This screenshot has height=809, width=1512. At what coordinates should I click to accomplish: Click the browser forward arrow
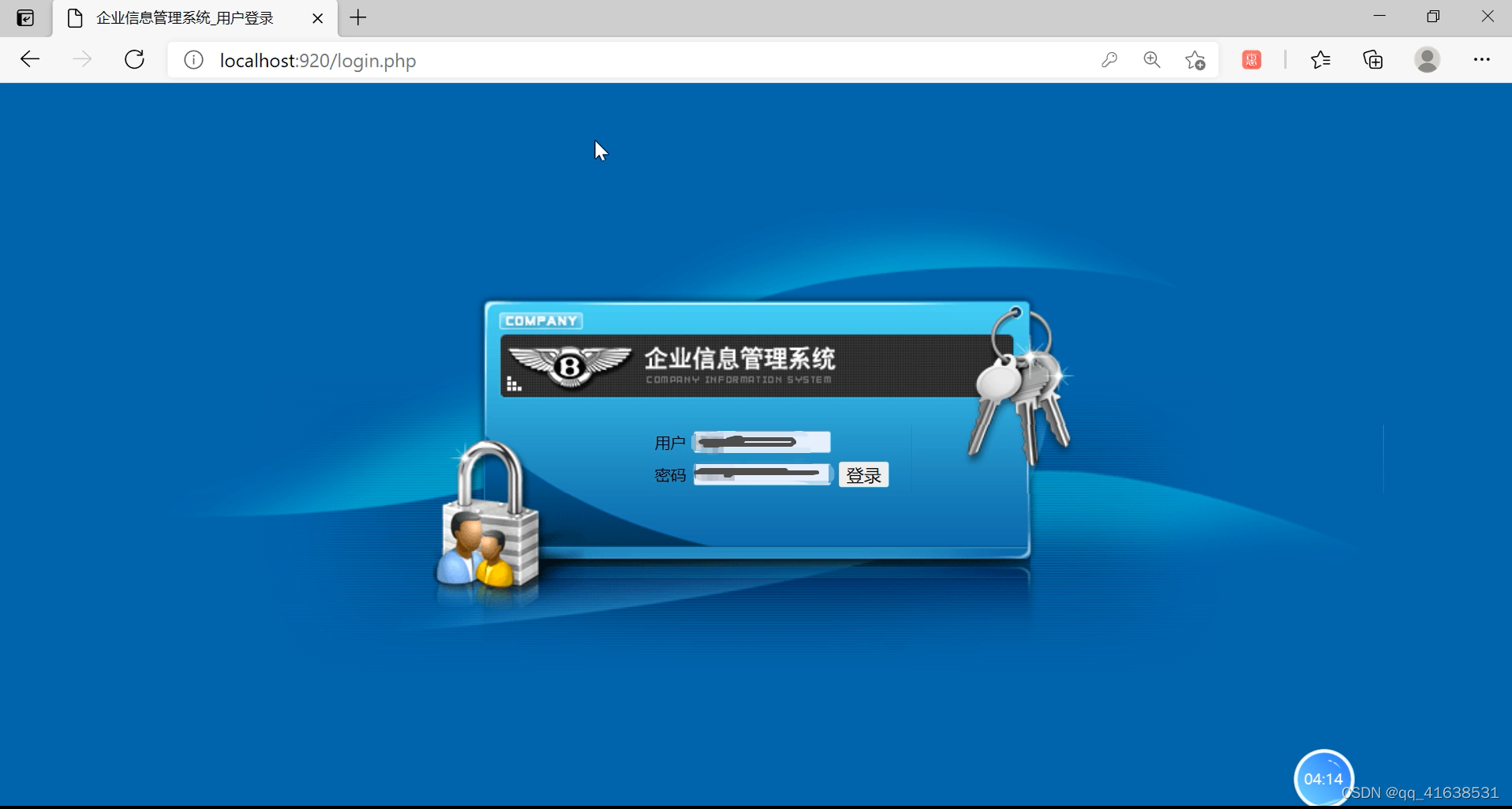click(x=82, y=60)
